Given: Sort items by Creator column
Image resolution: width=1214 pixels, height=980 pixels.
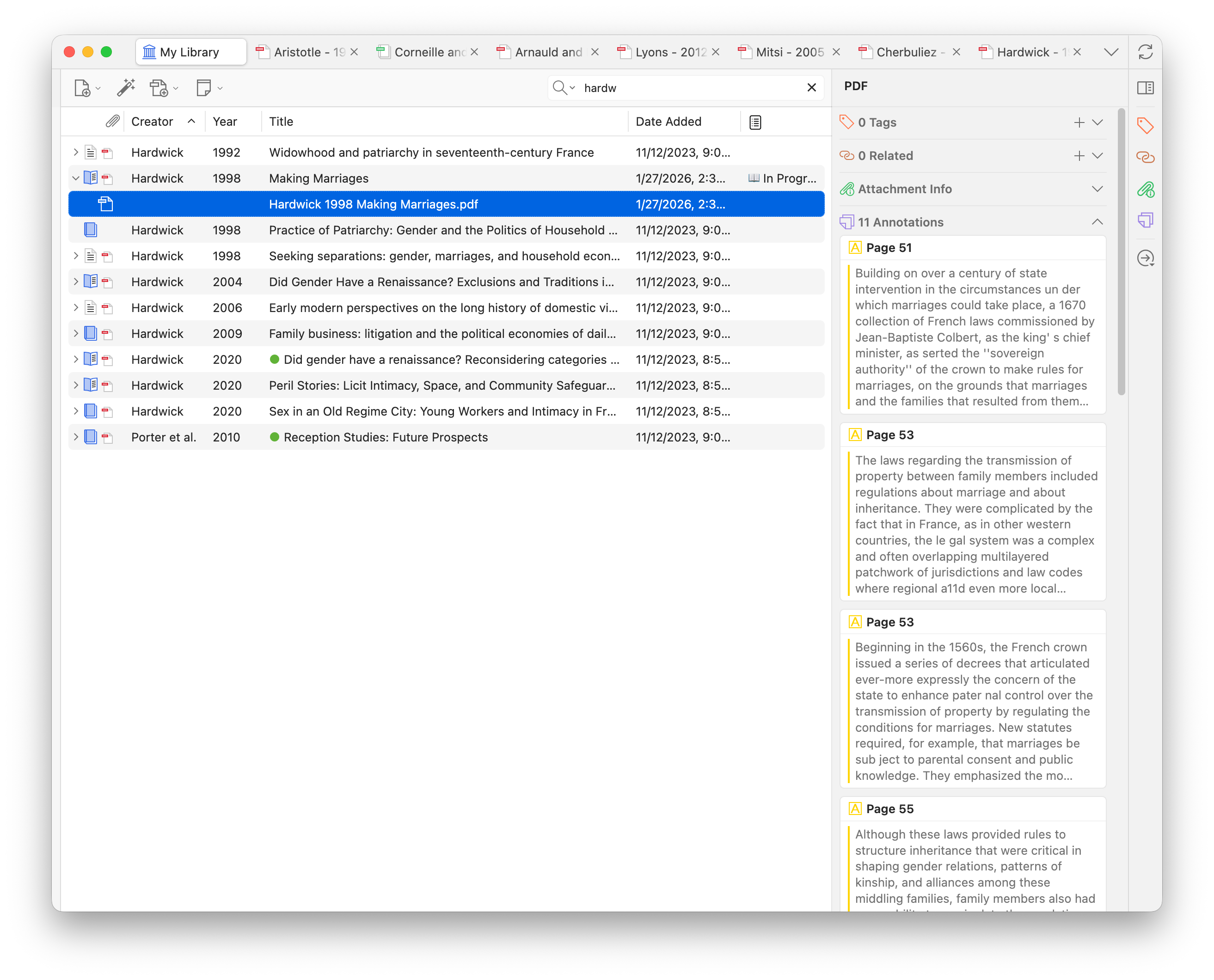Looking at the screenshot, I should tap(153, 122).
